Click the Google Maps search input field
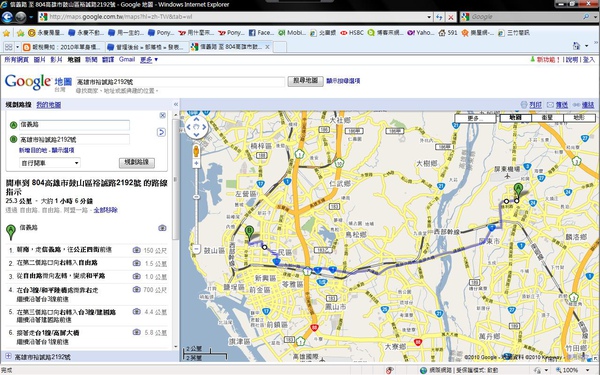The image size is (600, 375). pyautogui.click(x=180, y=82)
